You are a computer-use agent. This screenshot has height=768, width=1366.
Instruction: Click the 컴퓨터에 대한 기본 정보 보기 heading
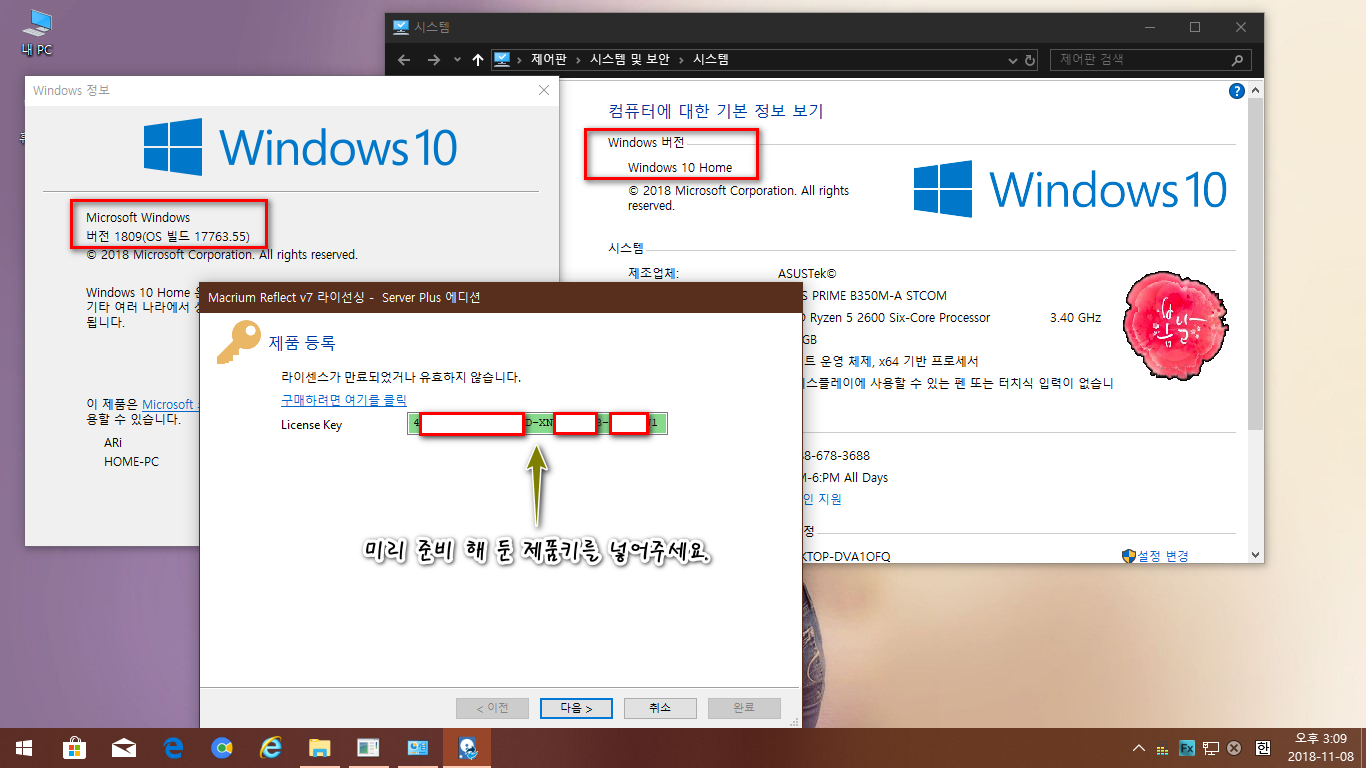pos(716,111)
